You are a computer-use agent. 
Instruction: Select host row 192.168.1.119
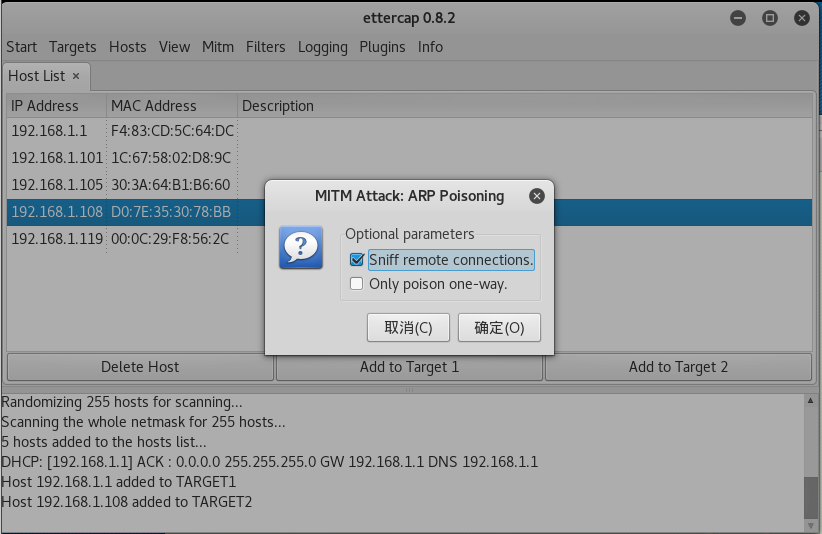pos(409,239)
